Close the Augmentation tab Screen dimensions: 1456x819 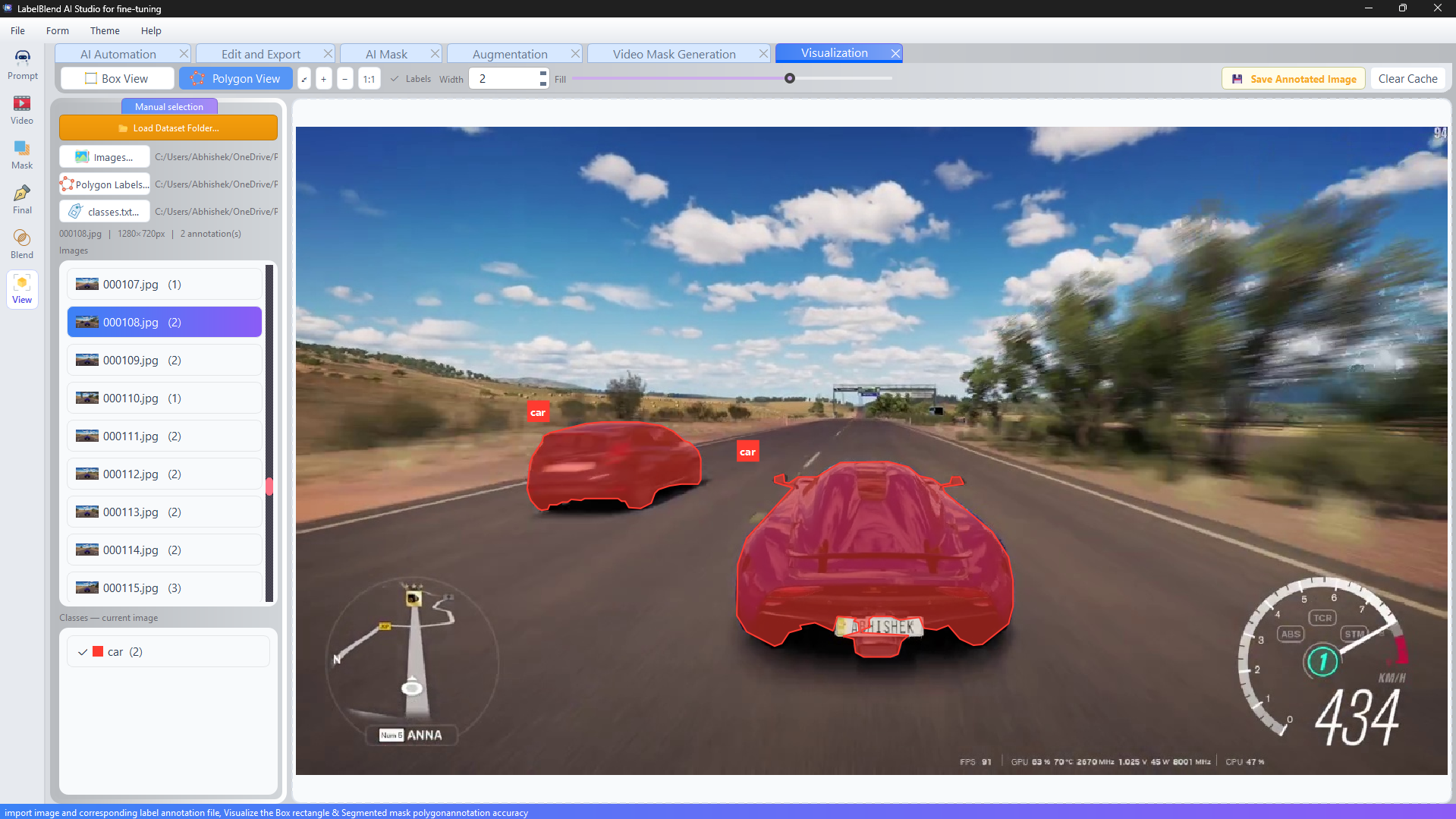click(575, 54)
